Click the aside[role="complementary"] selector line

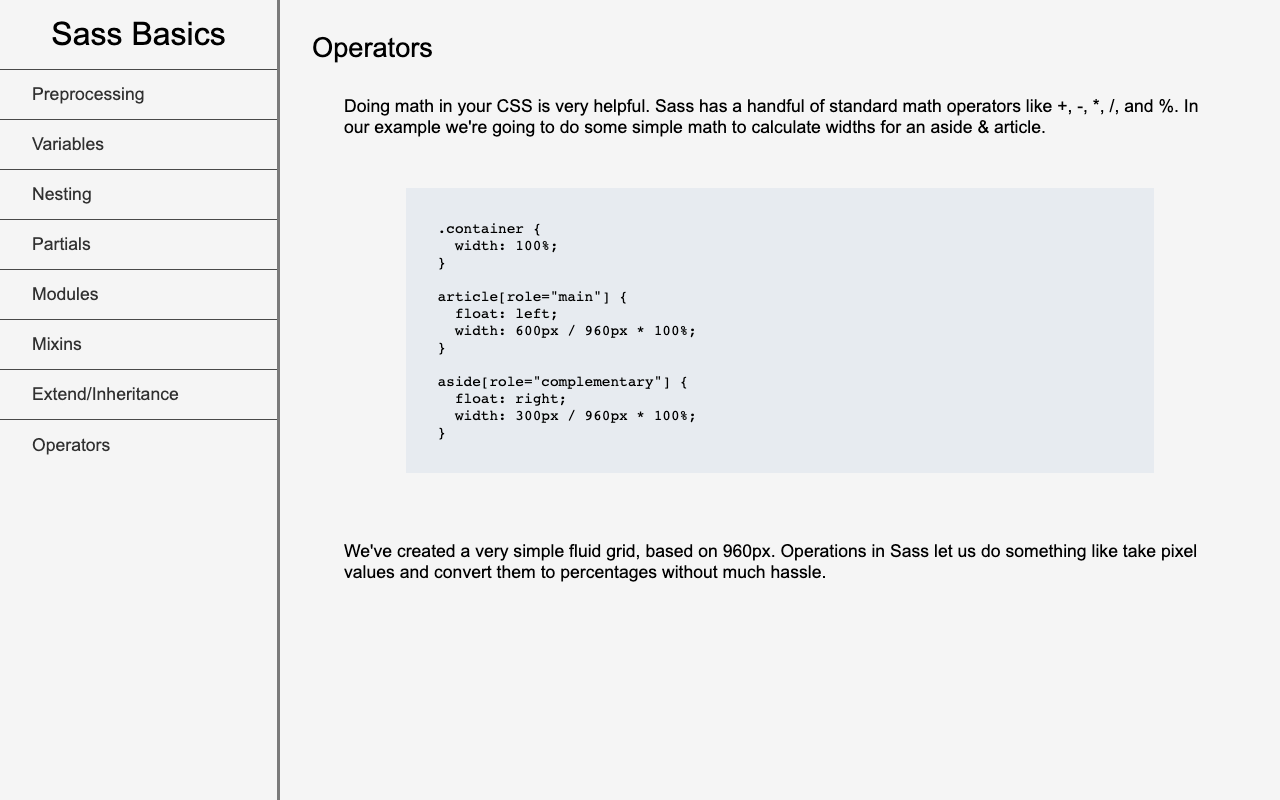562,382
